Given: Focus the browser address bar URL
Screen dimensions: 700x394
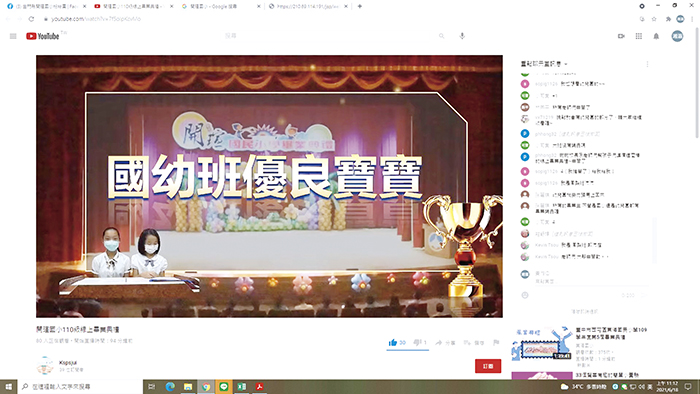Looking at the screenshot, I should click(x=96, y=19).
